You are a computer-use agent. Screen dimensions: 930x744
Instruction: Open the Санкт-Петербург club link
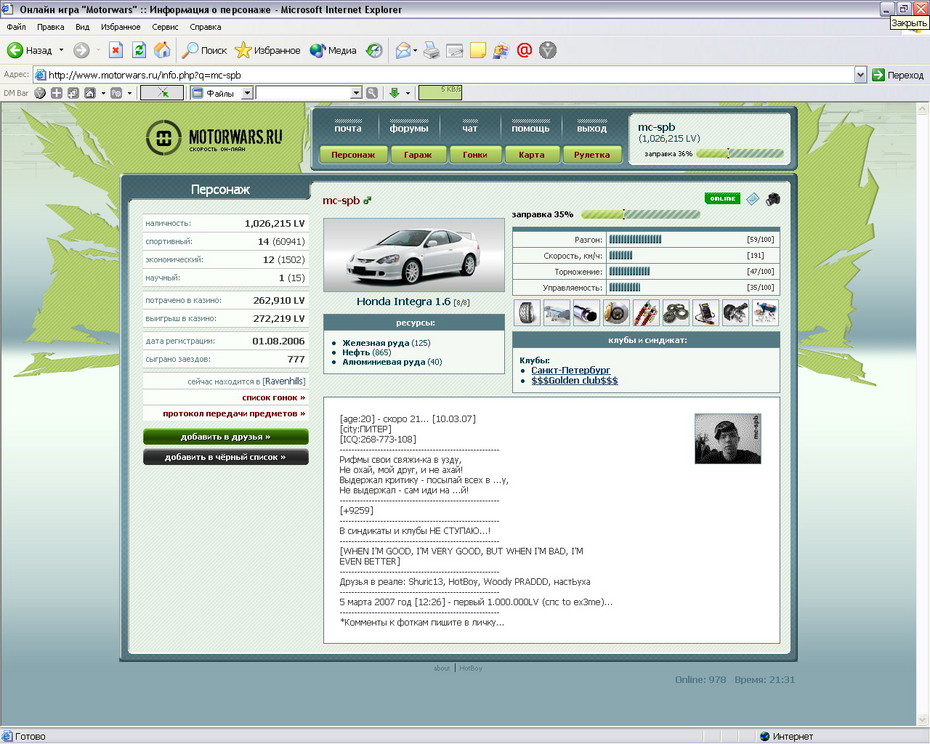coord(571,370)
